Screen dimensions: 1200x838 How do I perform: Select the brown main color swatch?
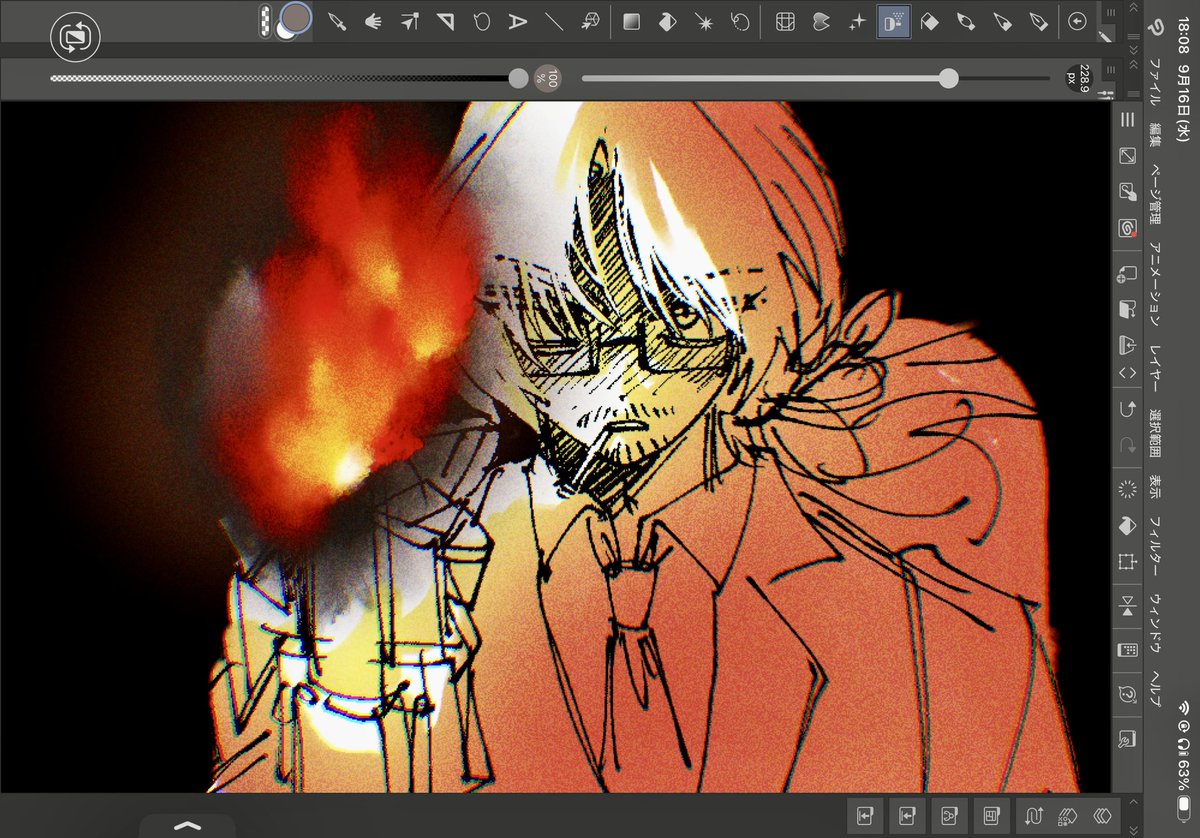(x=294, y=17)
